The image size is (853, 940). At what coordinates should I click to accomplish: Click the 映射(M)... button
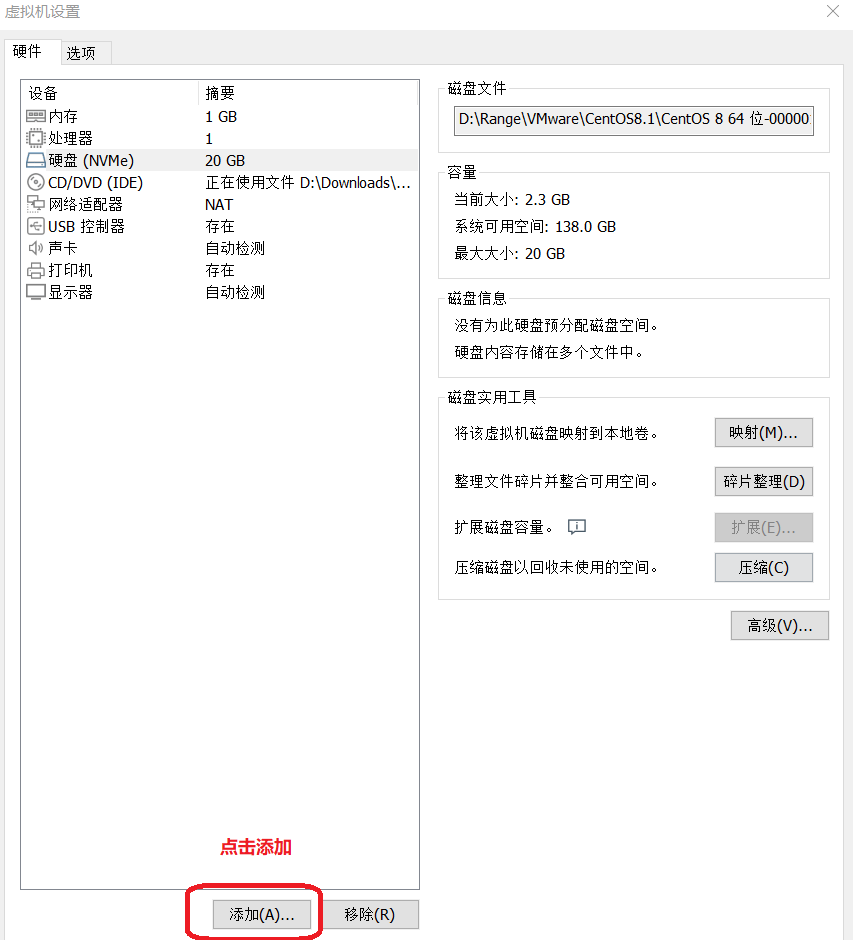tap(764, 433)
